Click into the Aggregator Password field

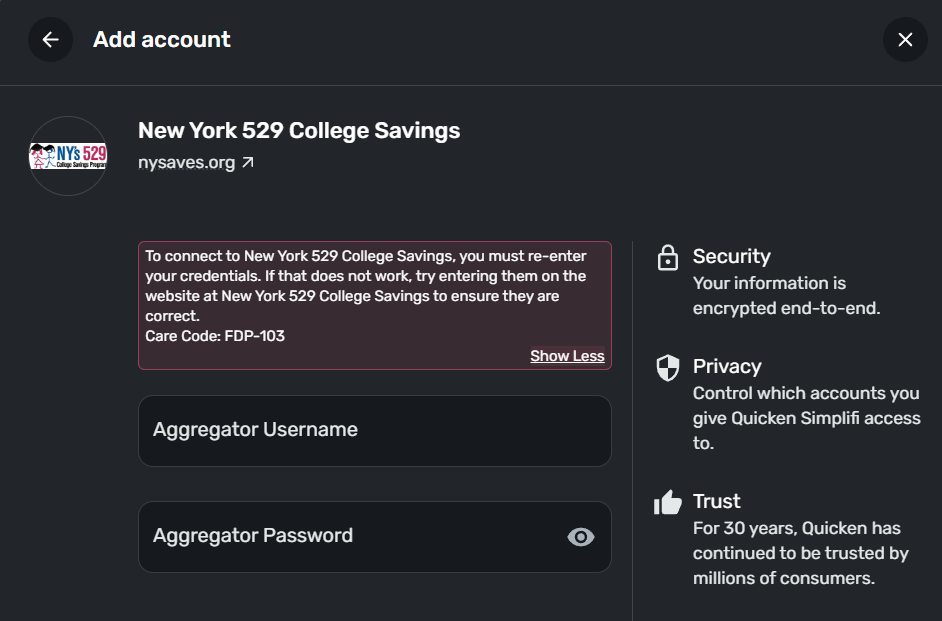pos(350,536)
